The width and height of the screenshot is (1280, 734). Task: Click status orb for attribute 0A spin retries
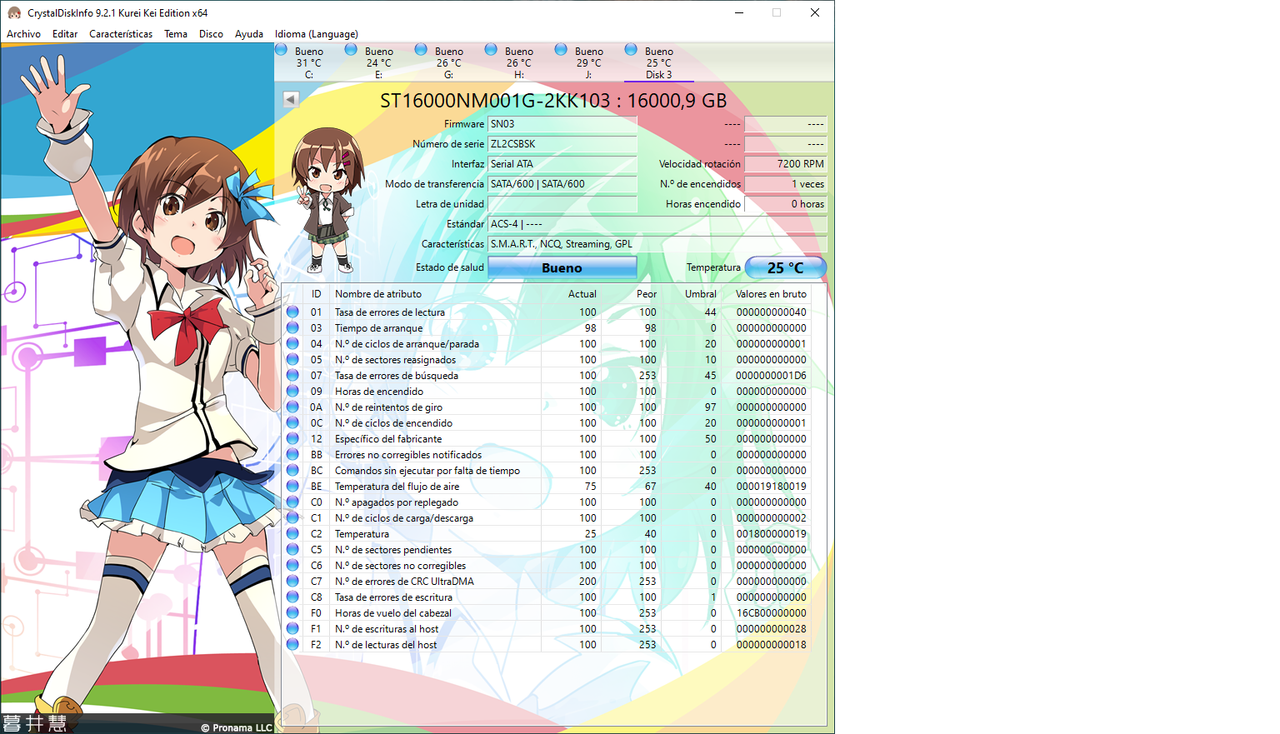click(293, 407)
